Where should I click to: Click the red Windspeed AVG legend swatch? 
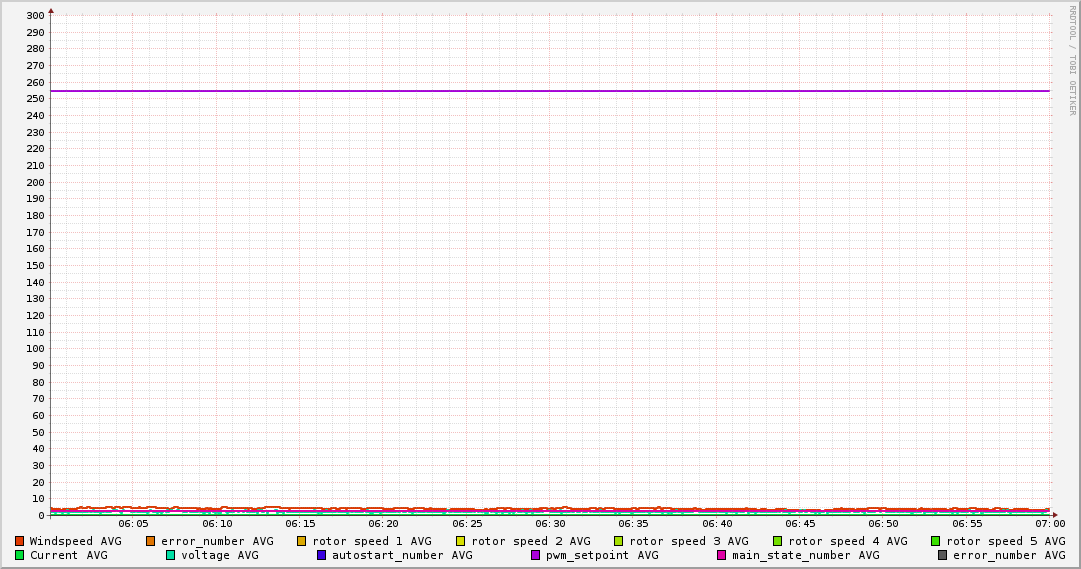point(19,541)
